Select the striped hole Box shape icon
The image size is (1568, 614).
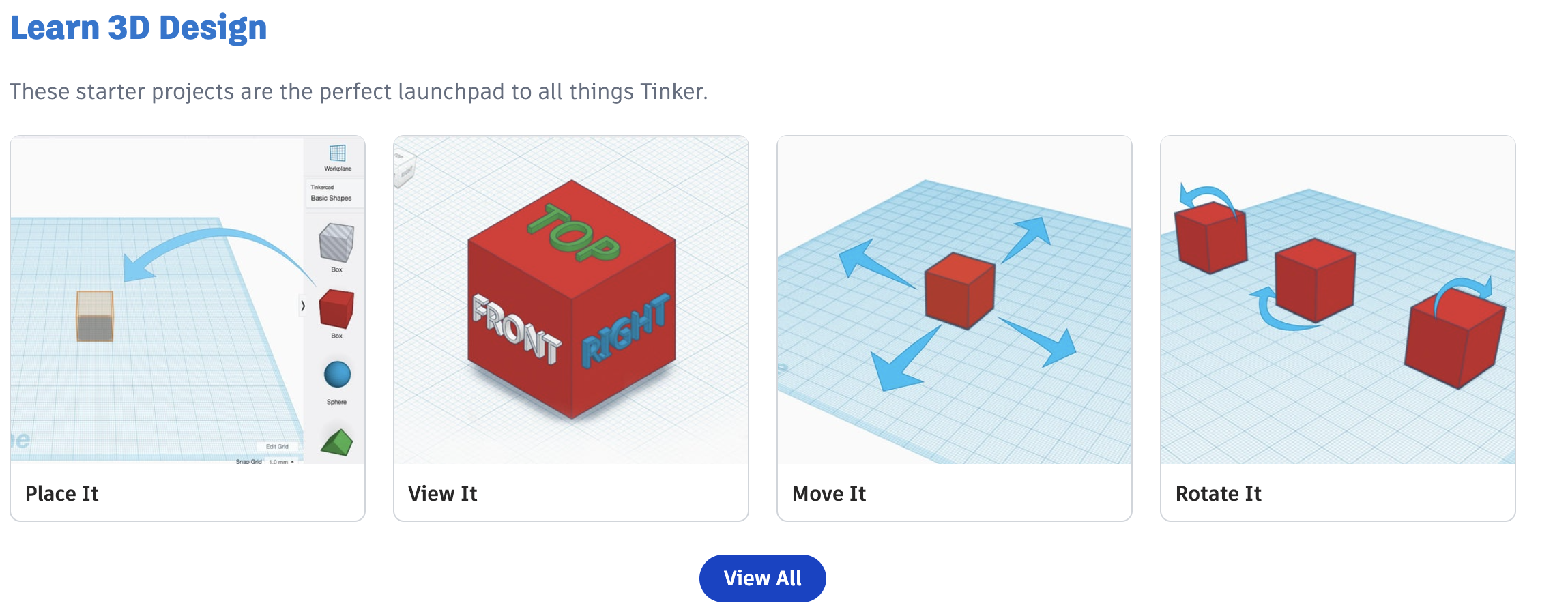coord(336,243)
